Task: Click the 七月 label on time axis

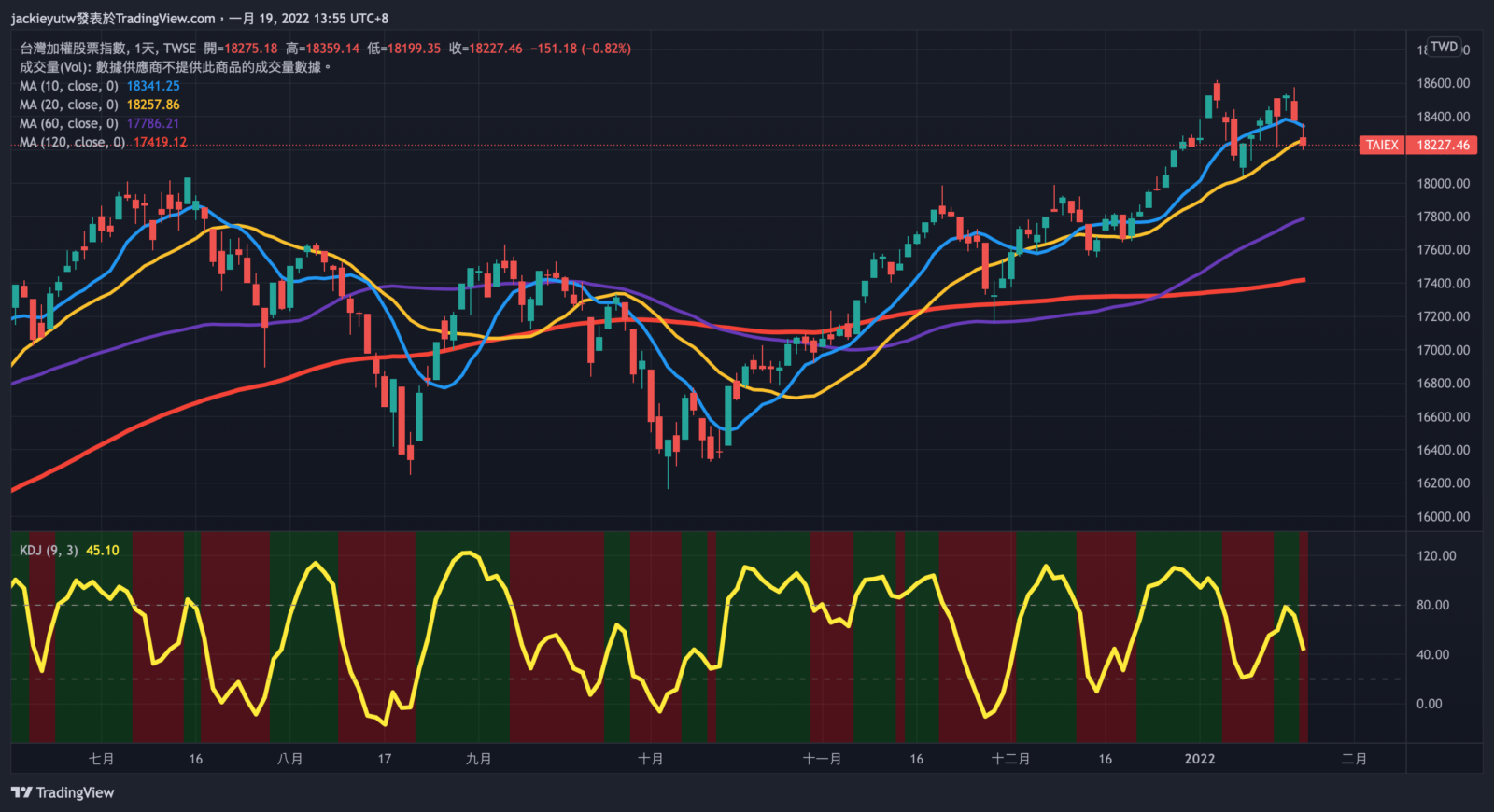Action: tap(101, 759)
